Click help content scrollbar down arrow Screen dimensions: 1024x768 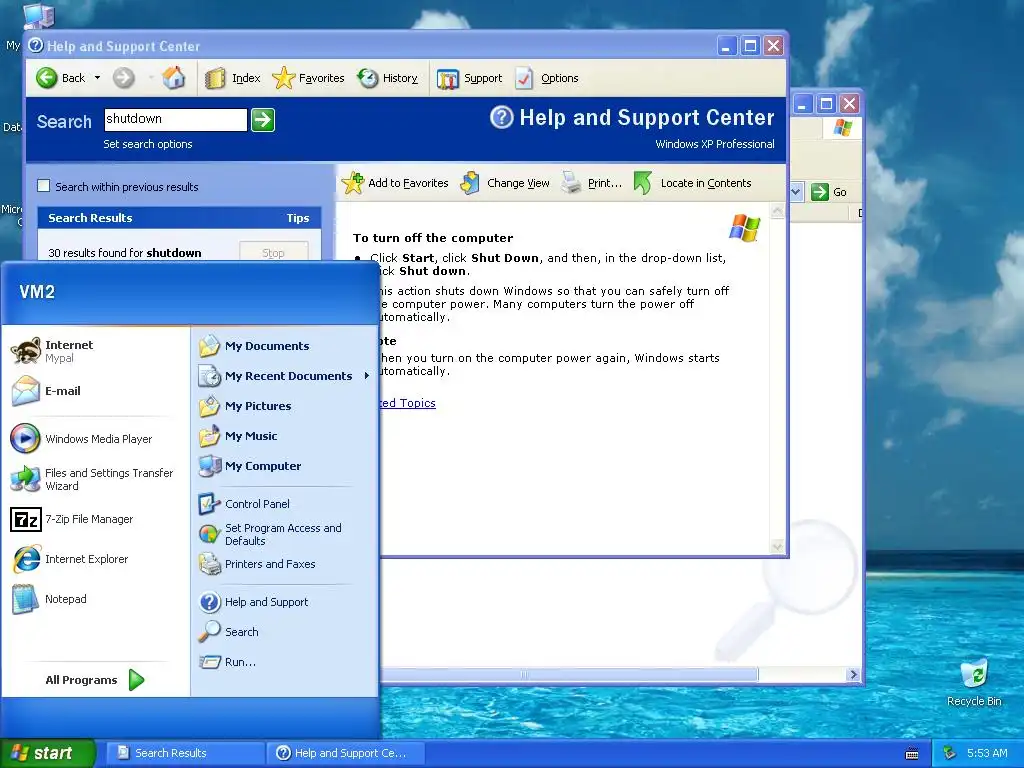pos(777,546)
